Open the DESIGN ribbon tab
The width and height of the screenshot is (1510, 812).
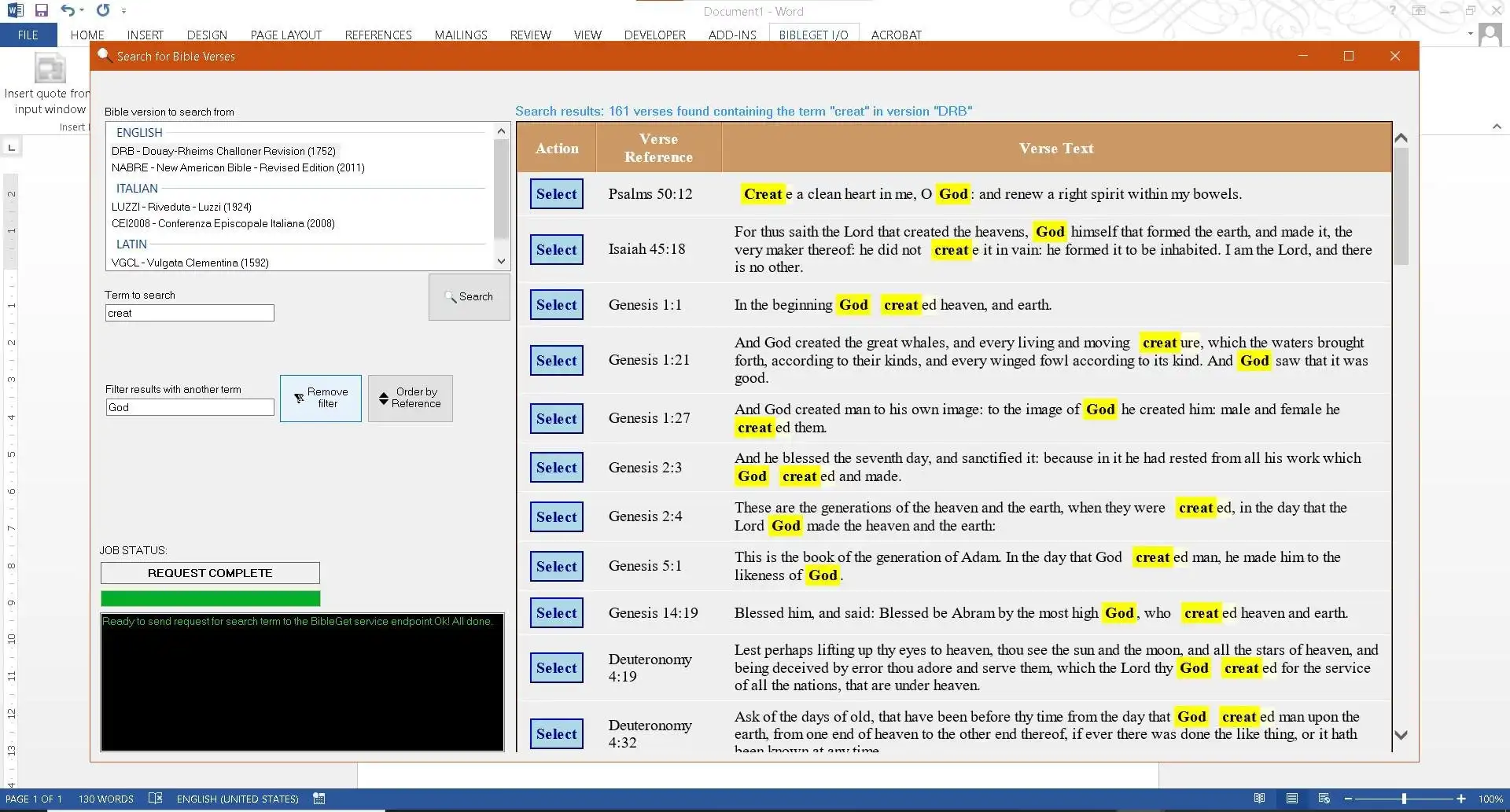[x=207, y=35]
